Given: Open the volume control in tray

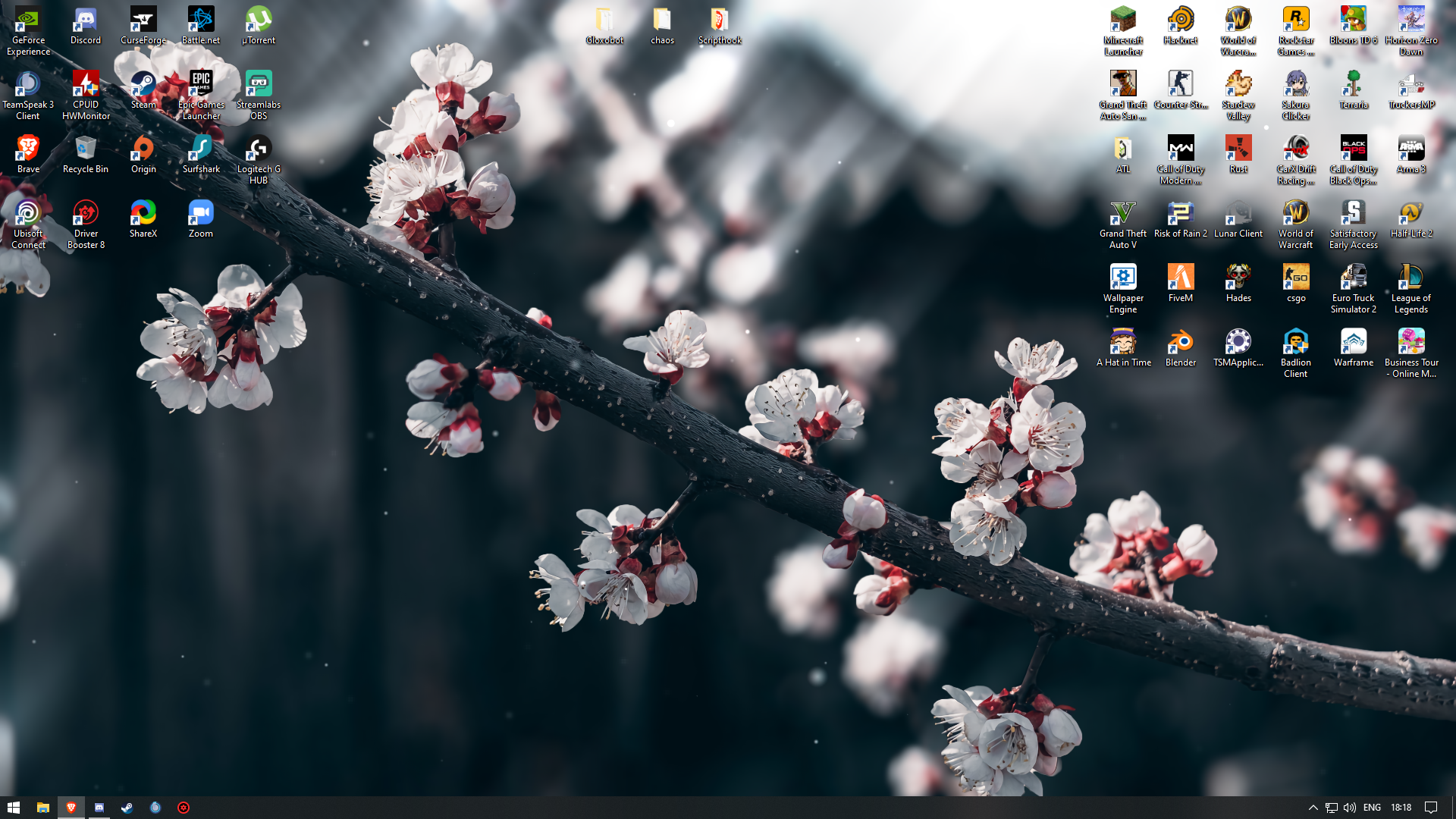Looking at the screenshot, I should [1350, 808].
